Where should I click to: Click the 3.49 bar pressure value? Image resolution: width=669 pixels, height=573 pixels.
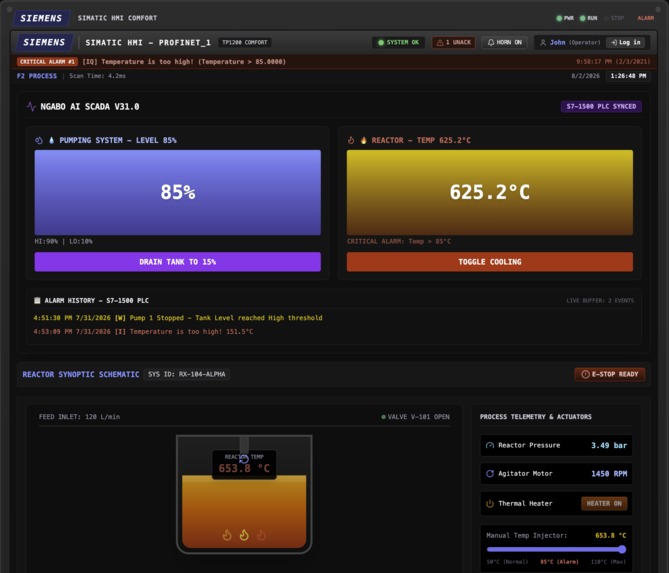[609, 445]
